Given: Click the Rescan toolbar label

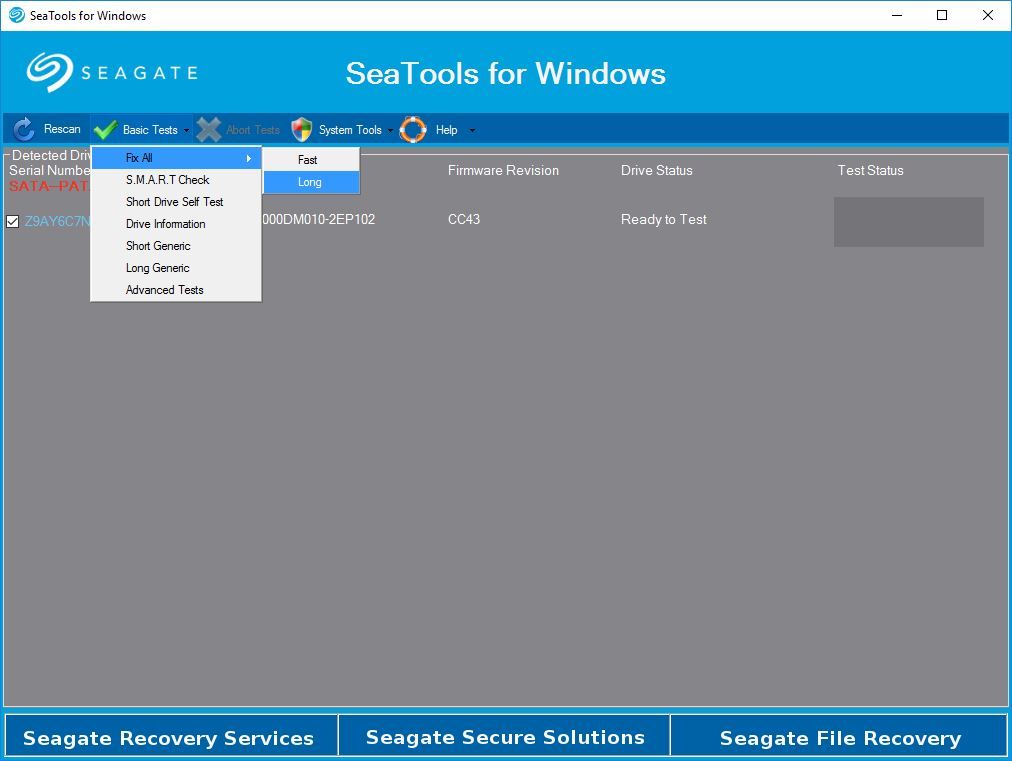Looking at the screenshot, I should pos(62,129).
